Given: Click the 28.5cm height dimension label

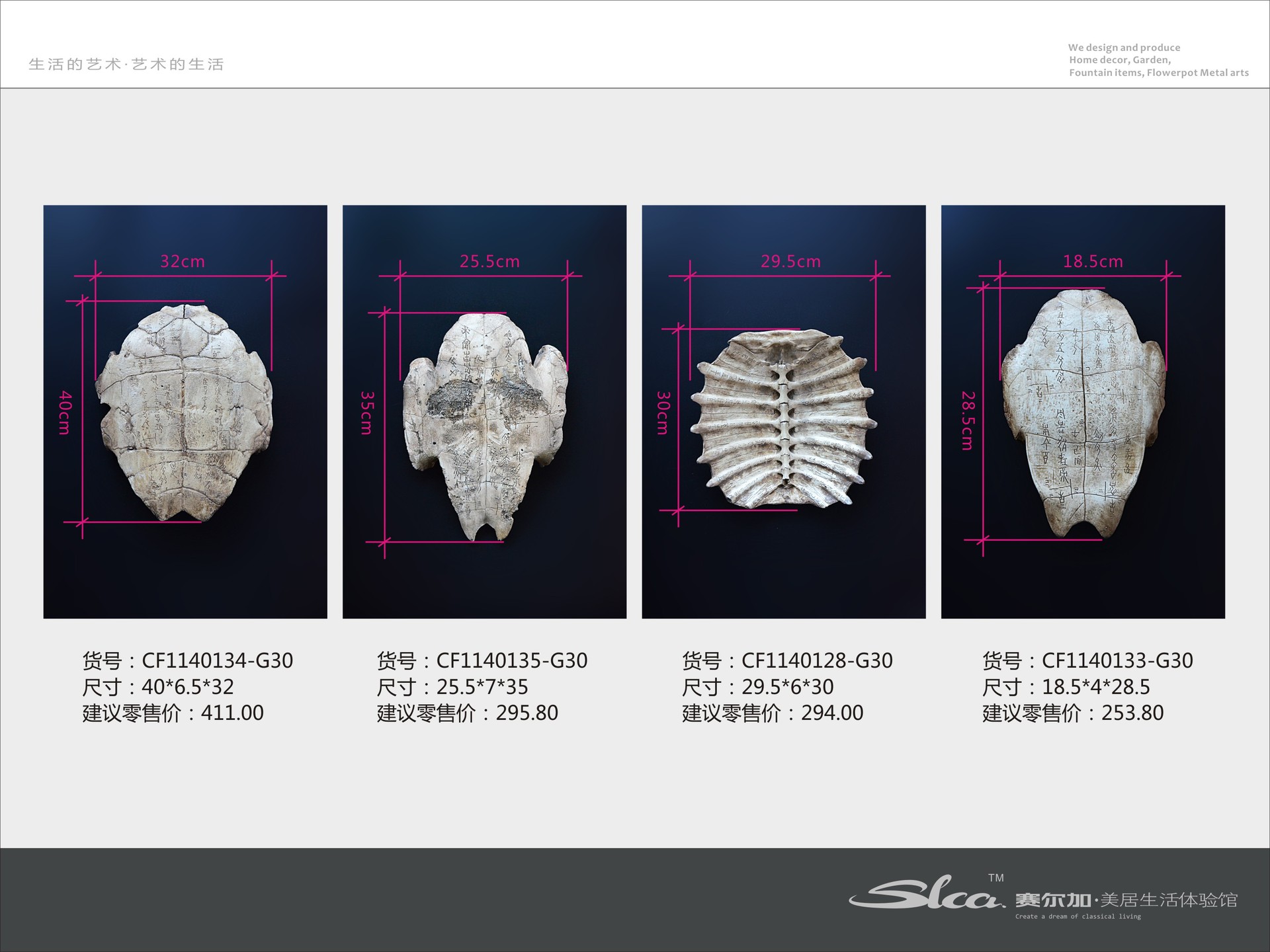Looking at the screenshot, I should 968,420.
